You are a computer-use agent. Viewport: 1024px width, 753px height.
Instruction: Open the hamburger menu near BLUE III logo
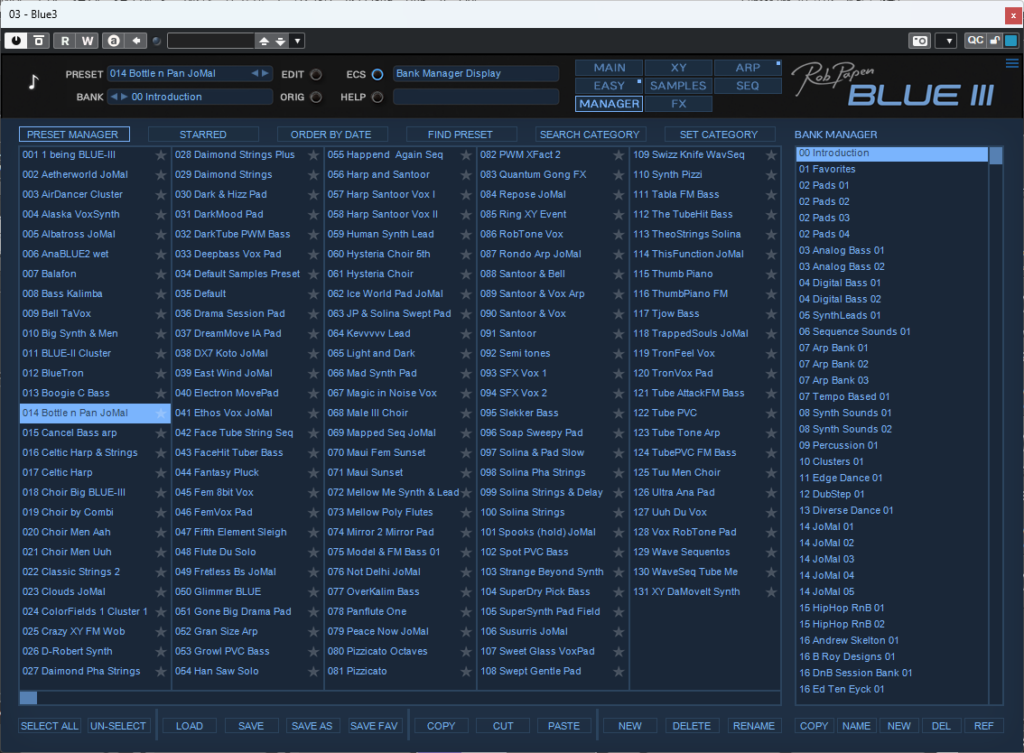click(x=1011, y=63)
